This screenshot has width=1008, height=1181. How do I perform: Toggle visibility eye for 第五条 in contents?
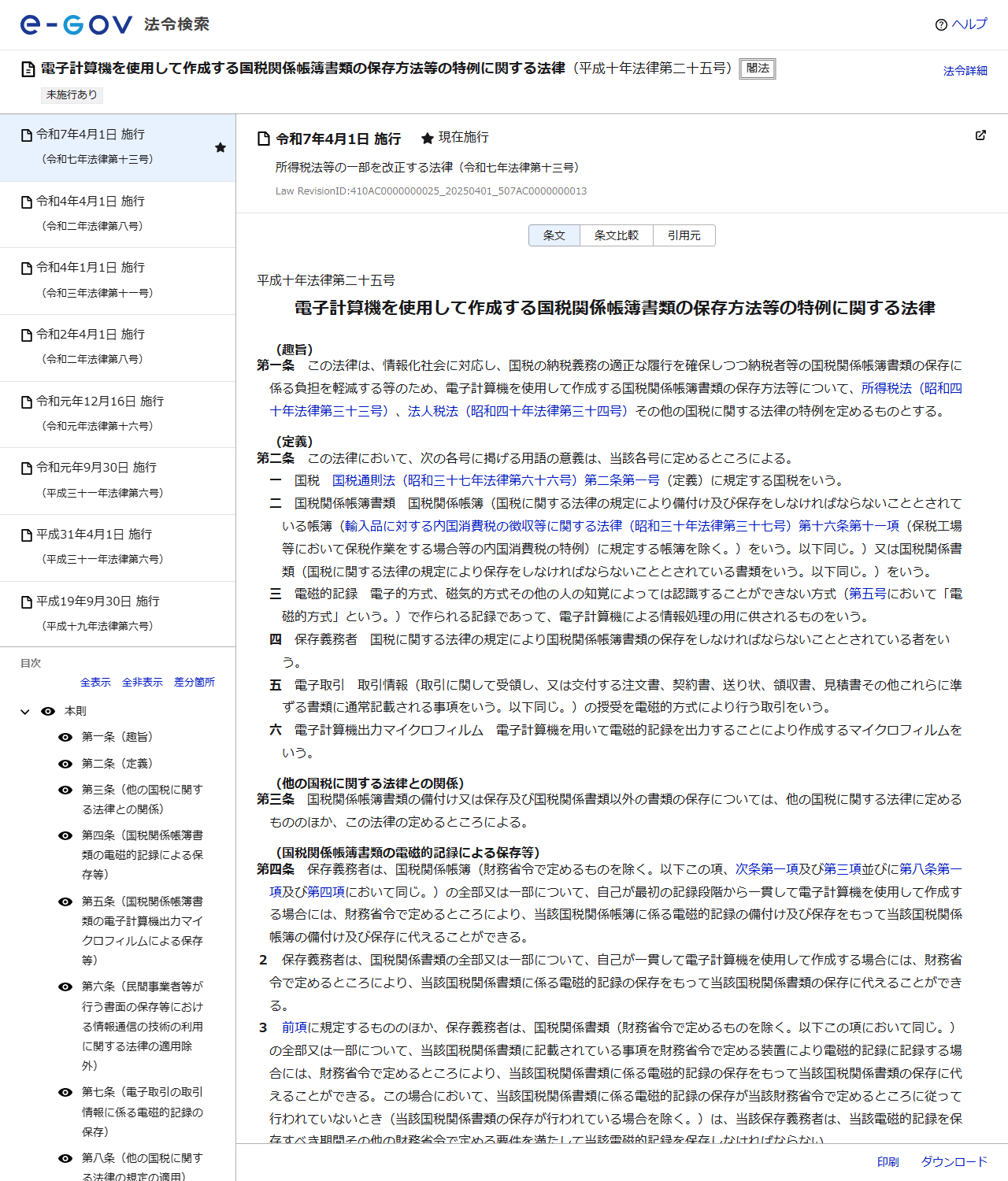[65, 901]
